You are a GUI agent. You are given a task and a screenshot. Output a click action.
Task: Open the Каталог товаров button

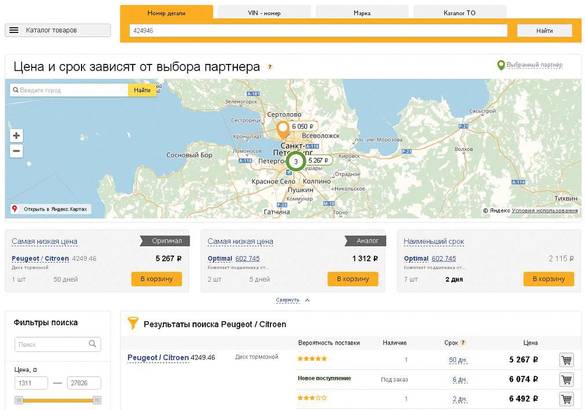58,30
